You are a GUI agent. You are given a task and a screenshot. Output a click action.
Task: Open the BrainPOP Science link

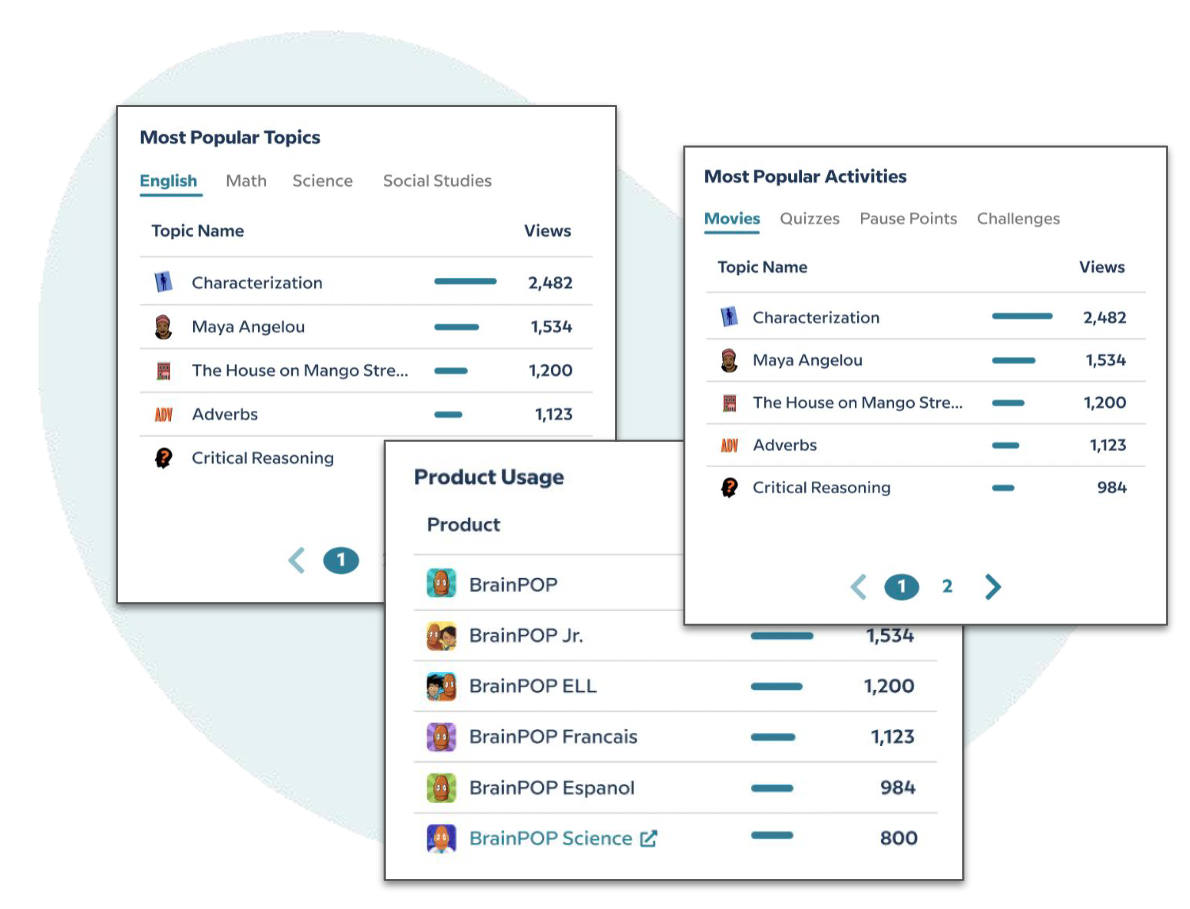(551, 838)
